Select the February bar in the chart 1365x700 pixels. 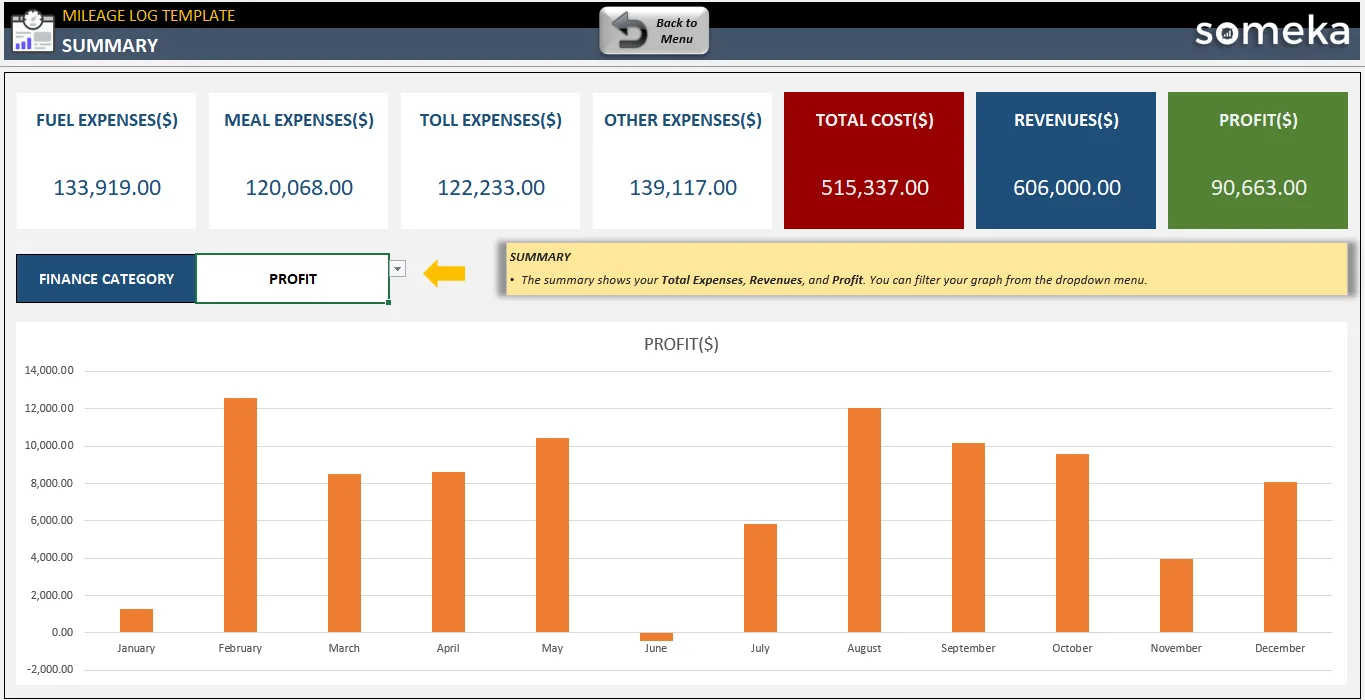click(x=240, y=515)
